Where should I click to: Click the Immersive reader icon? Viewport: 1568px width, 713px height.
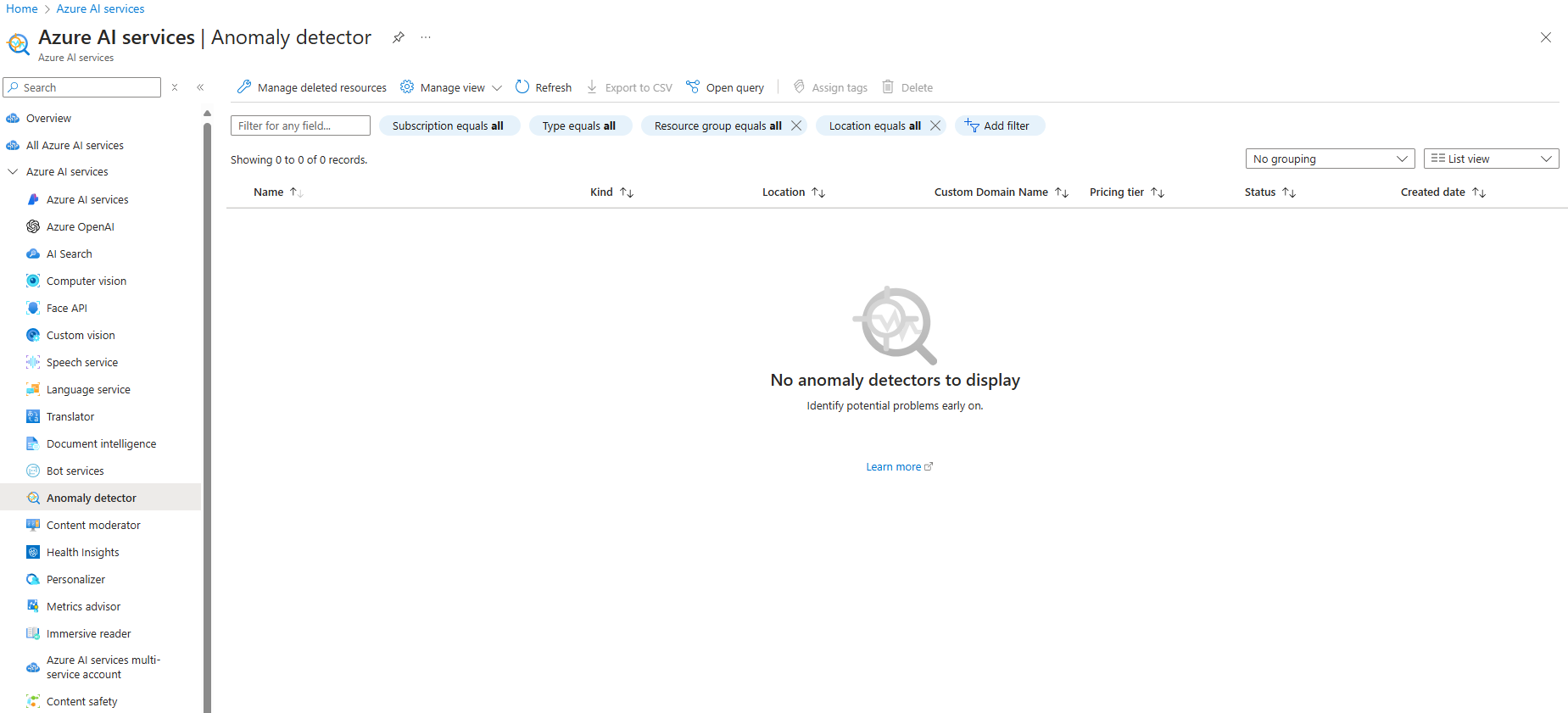(x=33, y=633)
